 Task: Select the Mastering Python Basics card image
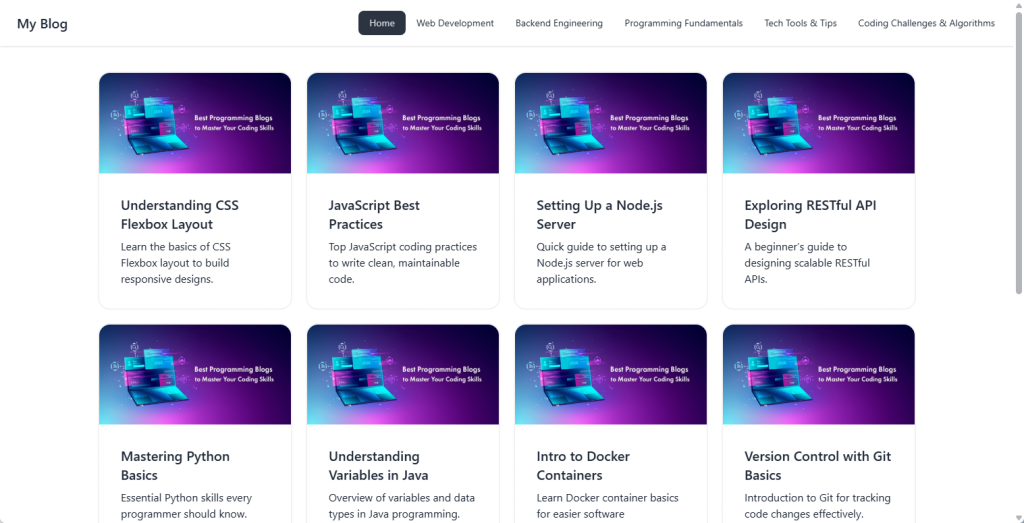(195, 374)
